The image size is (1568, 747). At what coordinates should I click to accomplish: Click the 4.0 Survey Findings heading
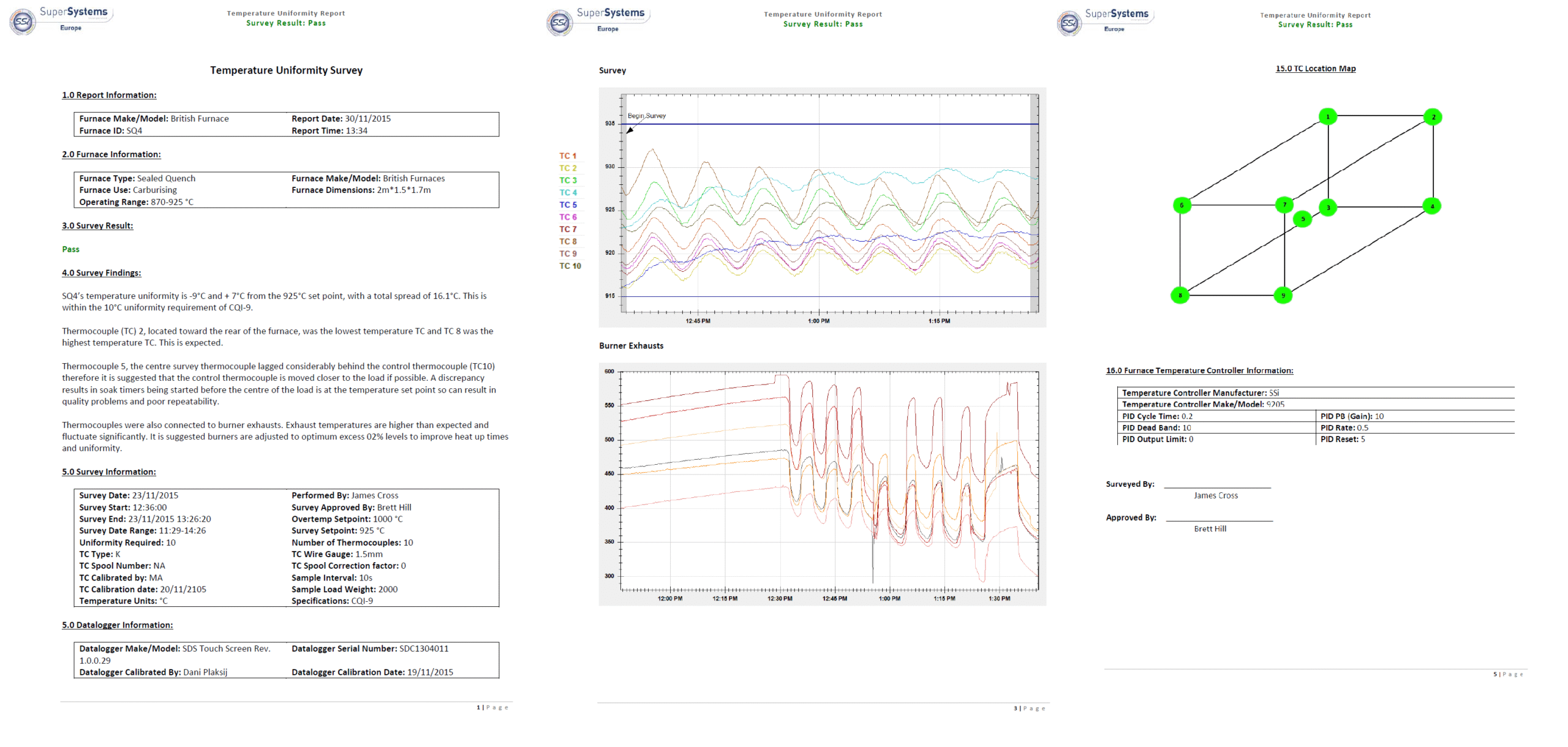tap(101, 273)
